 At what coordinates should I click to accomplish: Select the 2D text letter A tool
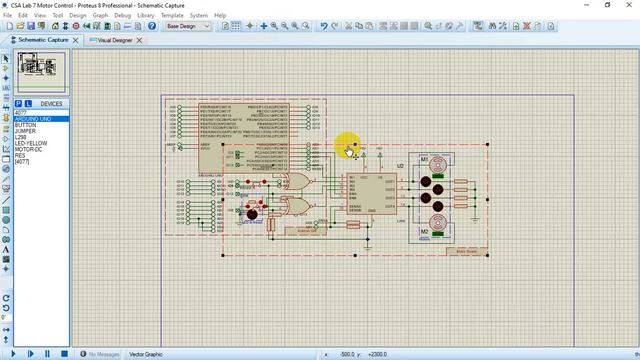tap(6, 250)
